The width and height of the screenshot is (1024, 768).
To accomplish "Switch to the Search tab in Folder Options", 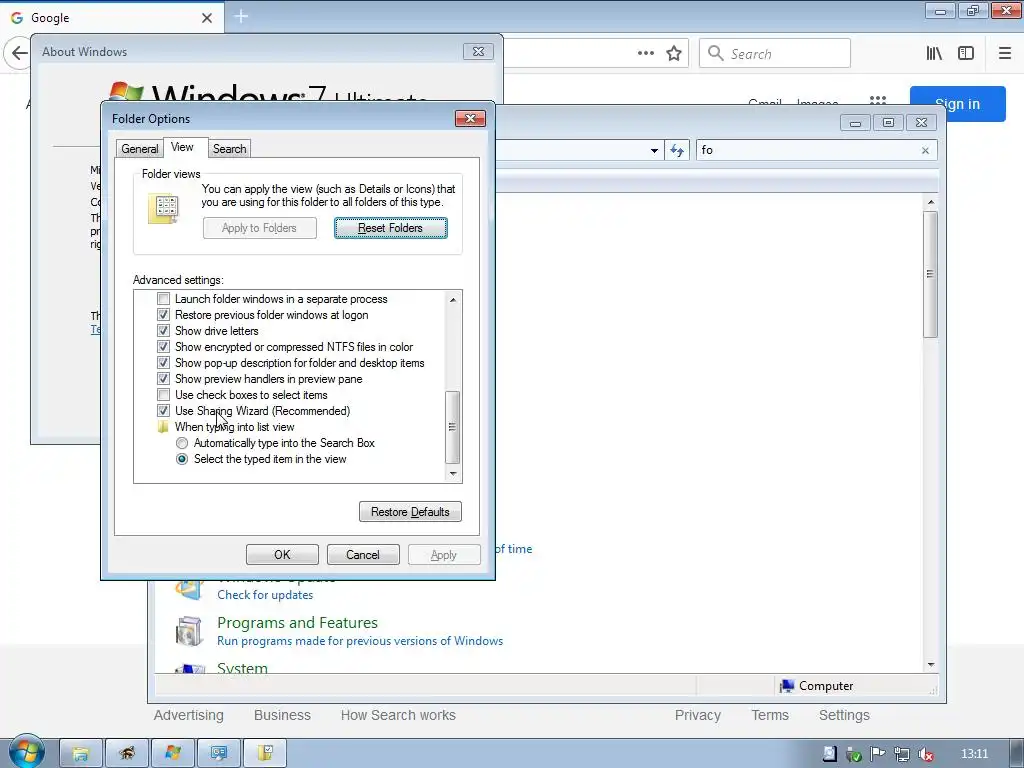I will (229, 149).
